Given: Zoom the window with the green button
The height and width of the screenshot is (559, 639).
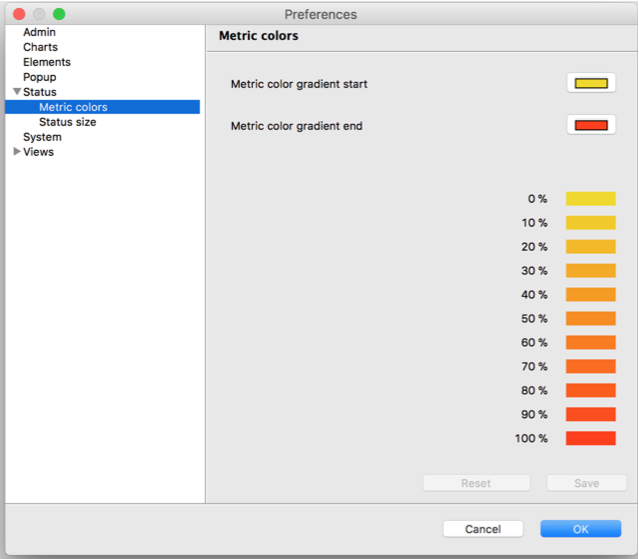Looking at the screenshot, I should [59, 14].
